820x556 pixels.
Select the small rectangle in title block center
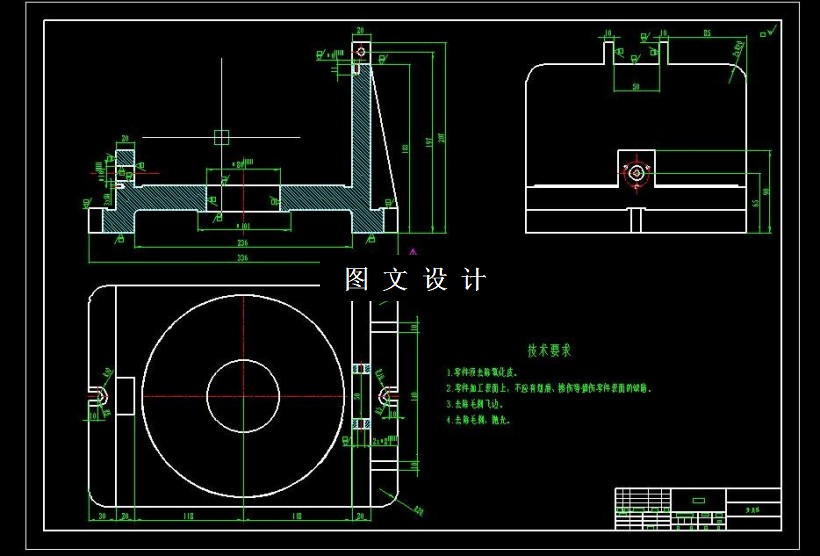(699, 501)
